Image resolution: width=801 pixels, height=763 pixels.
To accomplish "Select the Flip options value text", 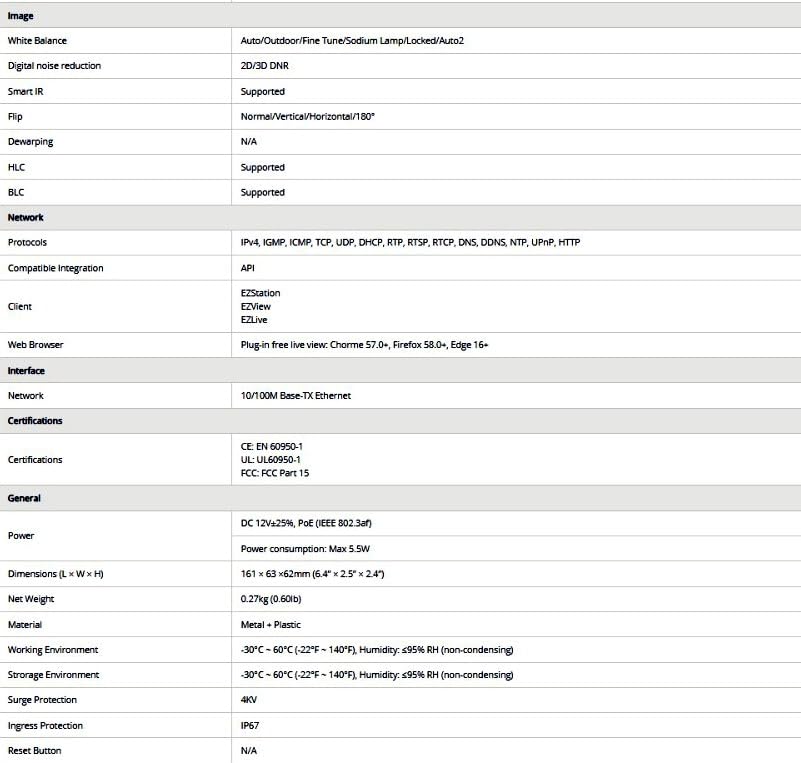I will point(308,117).
